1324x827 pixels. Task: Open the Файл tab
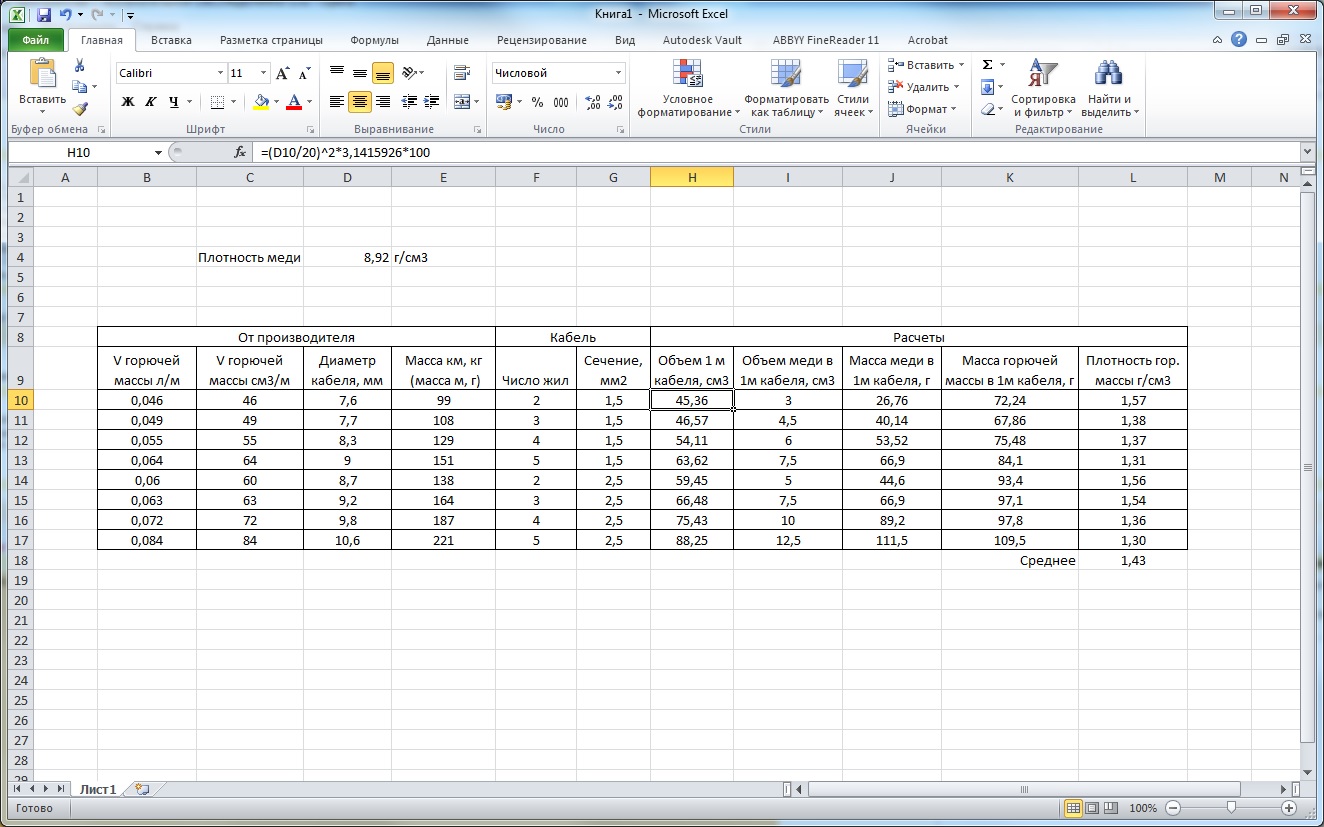tap(36, 40)
